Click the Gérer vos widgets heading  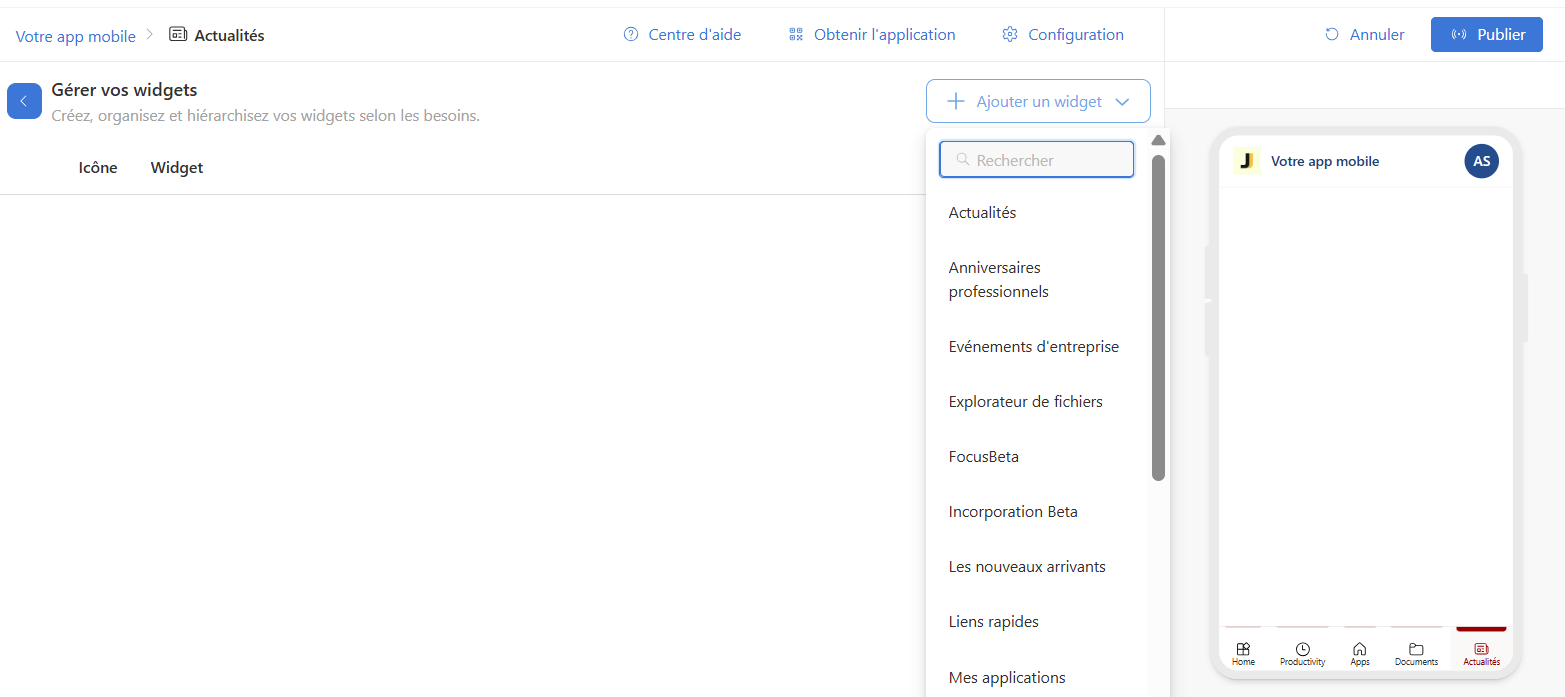click(x=125, y=90)
